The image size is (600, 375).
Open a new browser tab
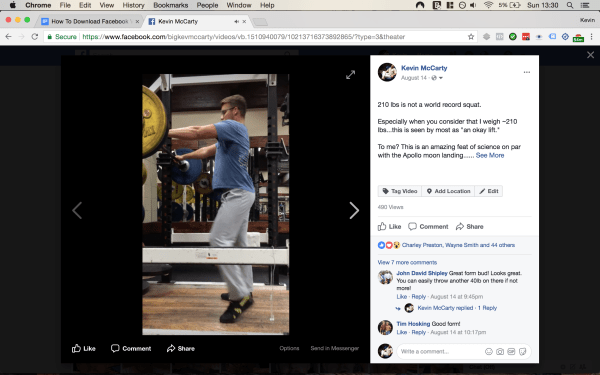[260, 22]
